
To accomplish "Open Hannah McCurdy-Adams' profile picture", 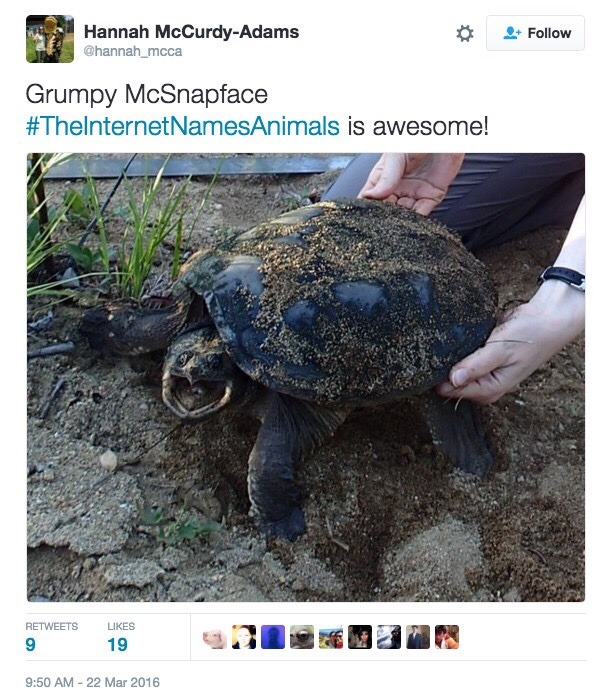I will click(50, 39).
